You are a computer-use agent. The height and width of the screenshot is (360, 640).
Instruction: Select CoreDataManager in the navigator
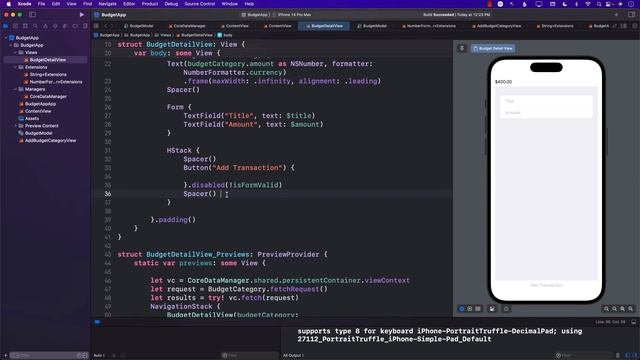point(48,96)
